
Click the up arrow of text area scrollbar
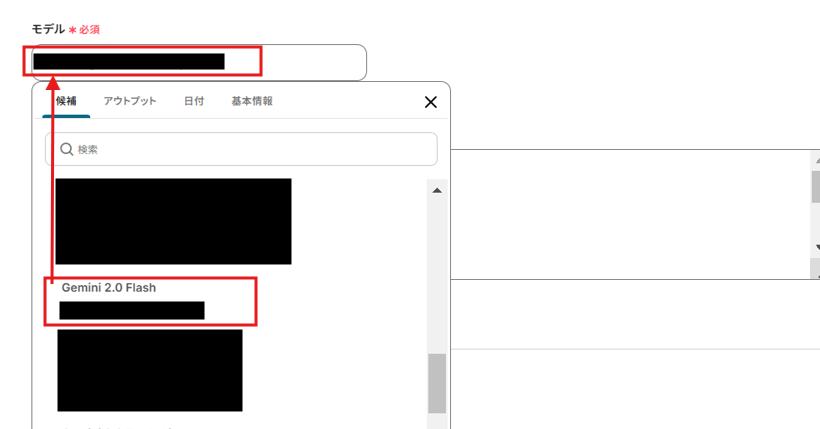pos(816,160)
